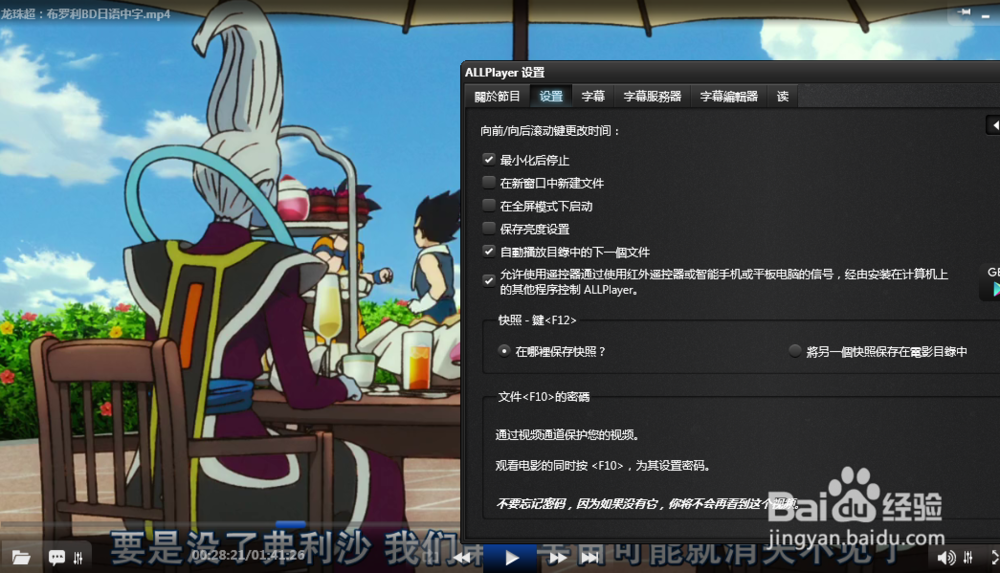Click the video title 龙珠超：布罗利BD日语中字.mp4
Image resolution: width=1000 pixels, height=573 pixels.
(85, 14)
